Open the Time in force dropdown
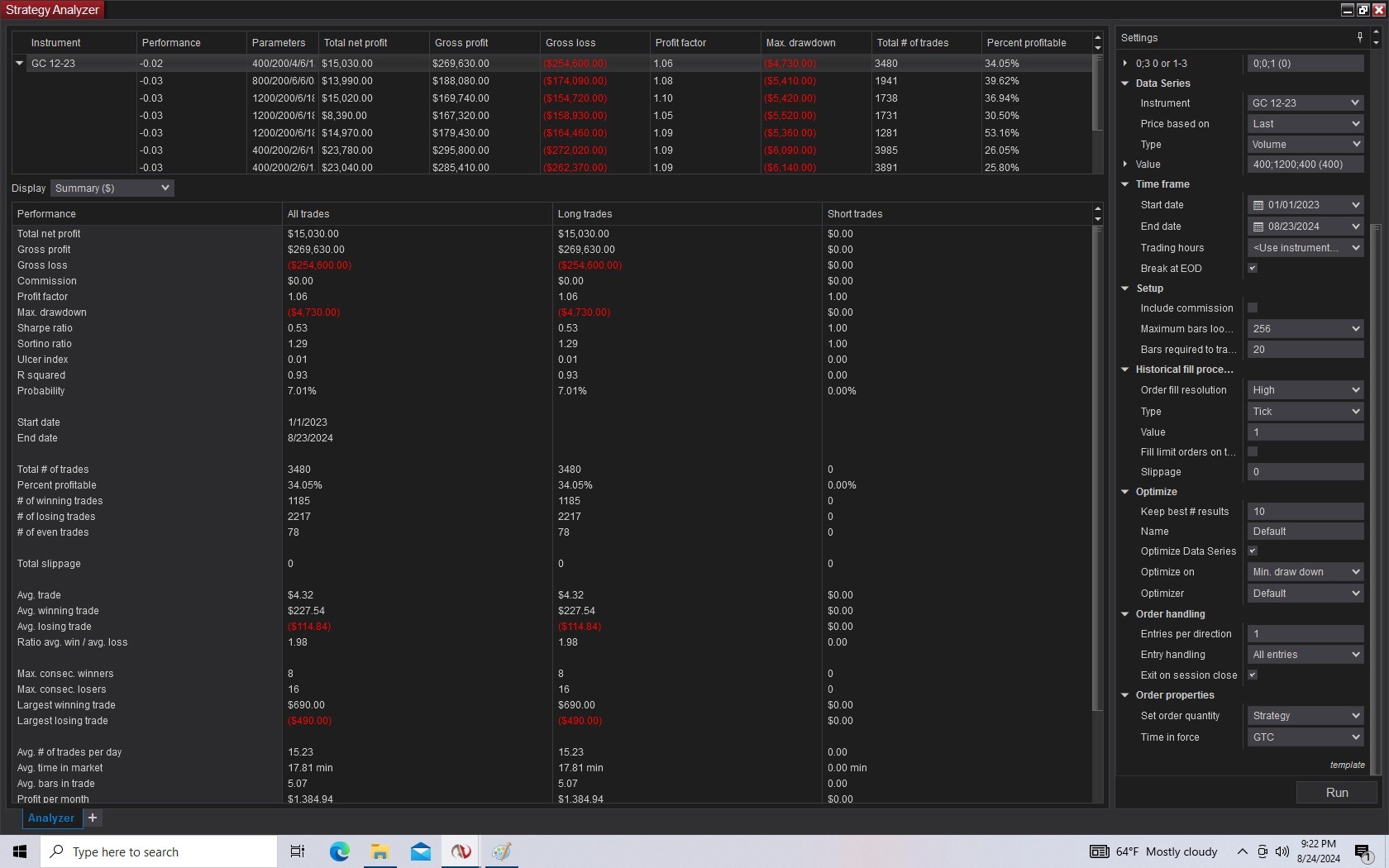Viewport: 1389px width, 868px height. point(1305,737)
